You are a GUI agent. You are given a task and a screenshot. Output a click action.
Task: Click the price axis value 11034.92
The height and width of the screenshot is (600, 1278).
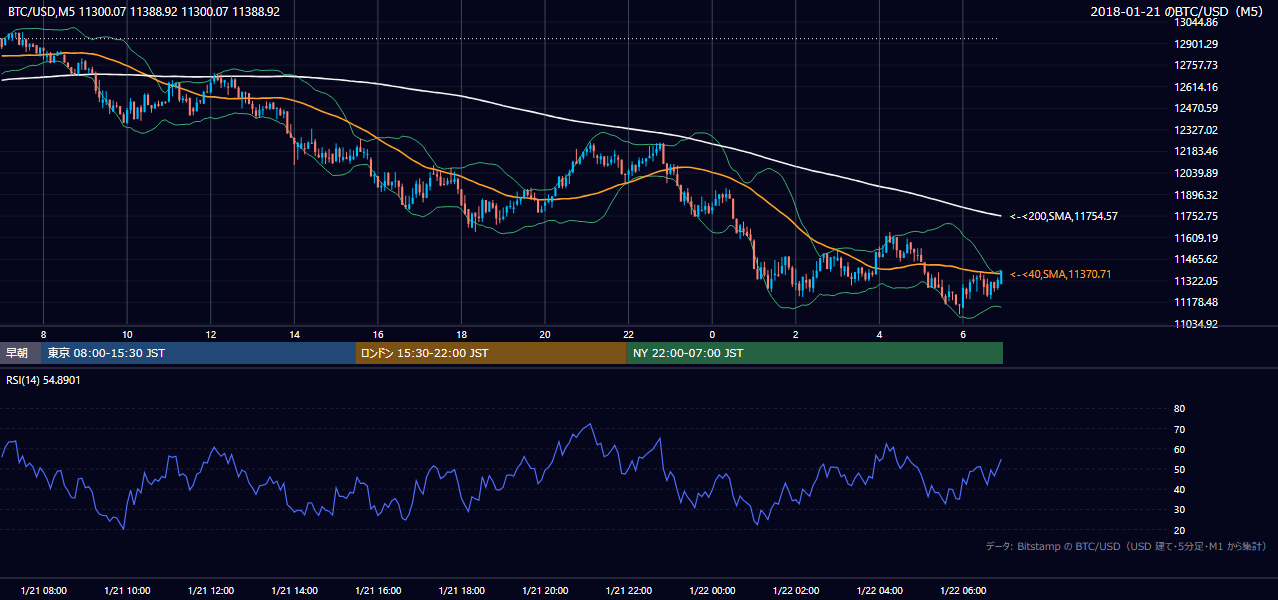1197,324
